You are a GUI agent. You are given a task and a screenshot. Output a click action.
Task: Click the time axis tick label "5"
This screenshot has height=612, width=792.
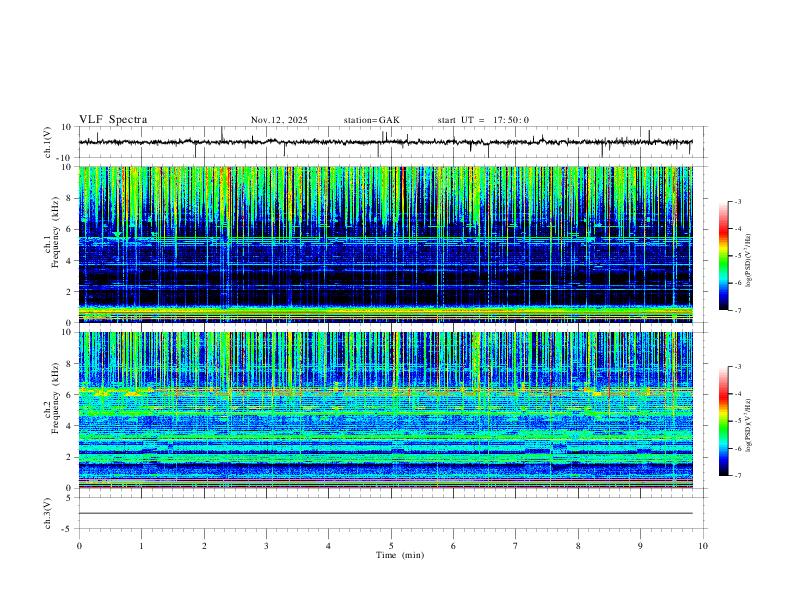(391, 546)
